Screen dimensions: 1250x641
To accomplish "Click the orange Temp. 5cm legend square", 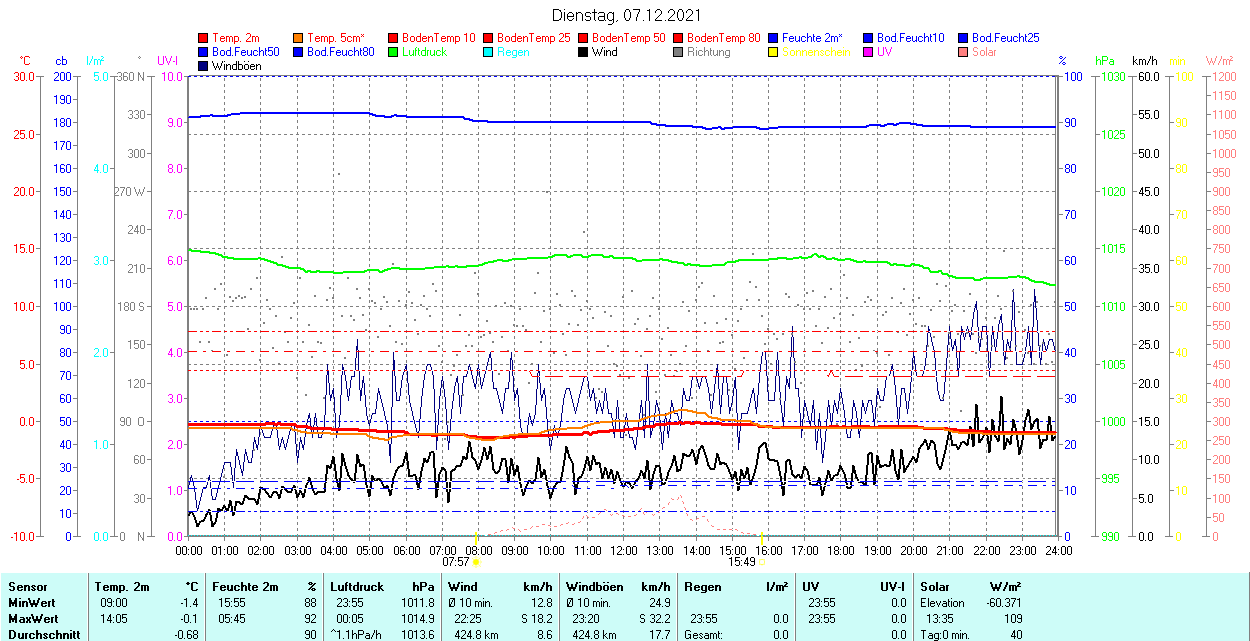I will point(299,38).
